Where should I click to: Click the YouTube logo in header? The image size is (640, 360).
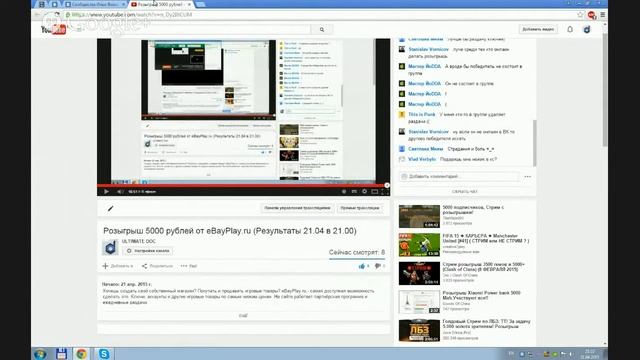(x=53, y=29)
